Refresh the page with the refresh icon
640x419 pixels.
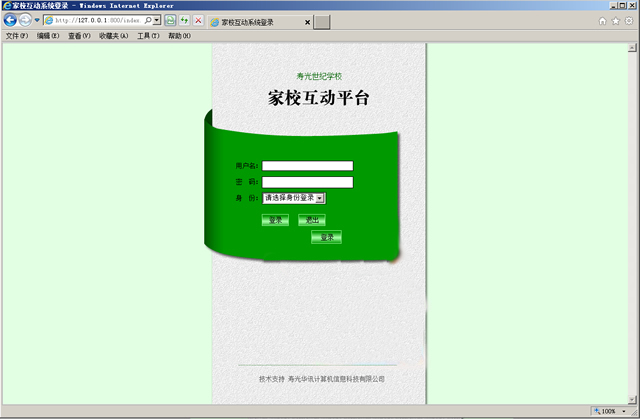click(184, 20)
